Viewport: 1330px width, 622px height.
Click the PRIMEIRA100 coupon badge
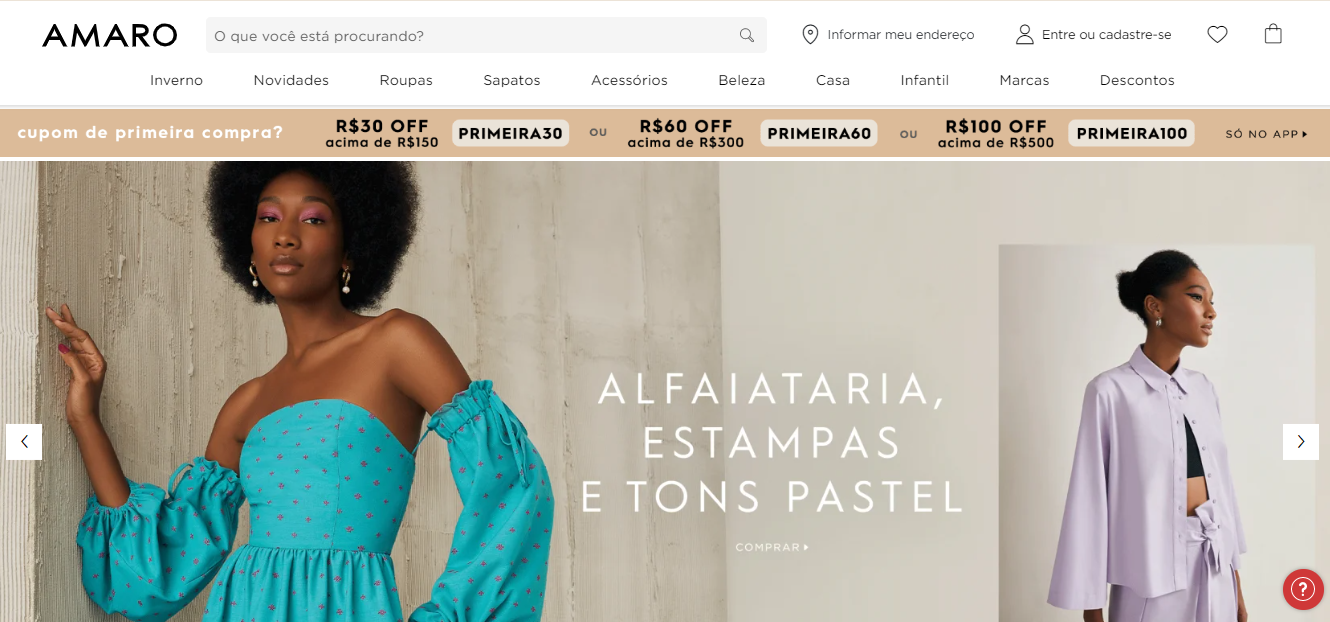point(1131,133)
